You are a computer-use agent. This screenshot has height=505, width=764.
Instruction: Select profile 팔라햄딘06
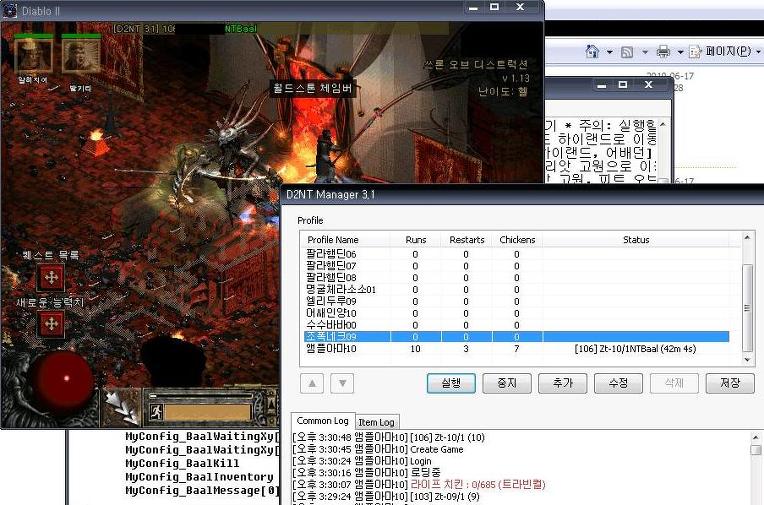[516, 254]
